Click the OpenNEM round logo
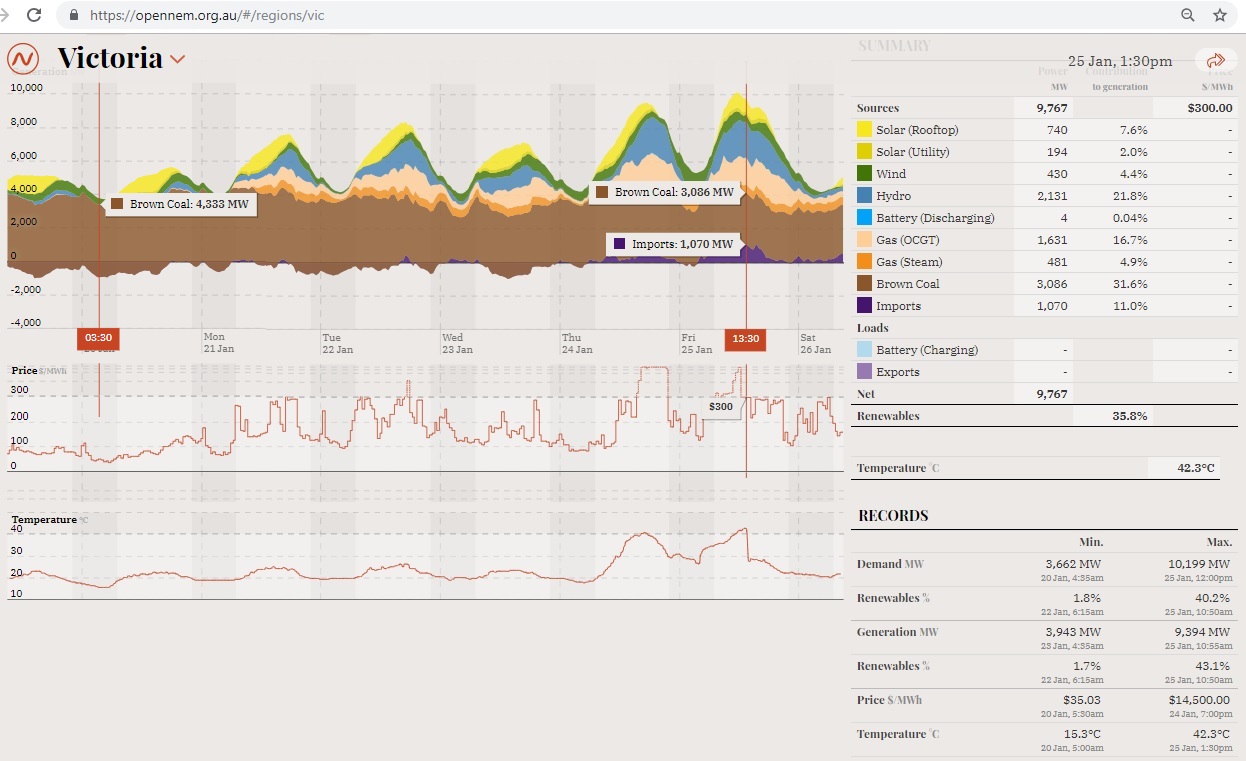 [23, 58]
